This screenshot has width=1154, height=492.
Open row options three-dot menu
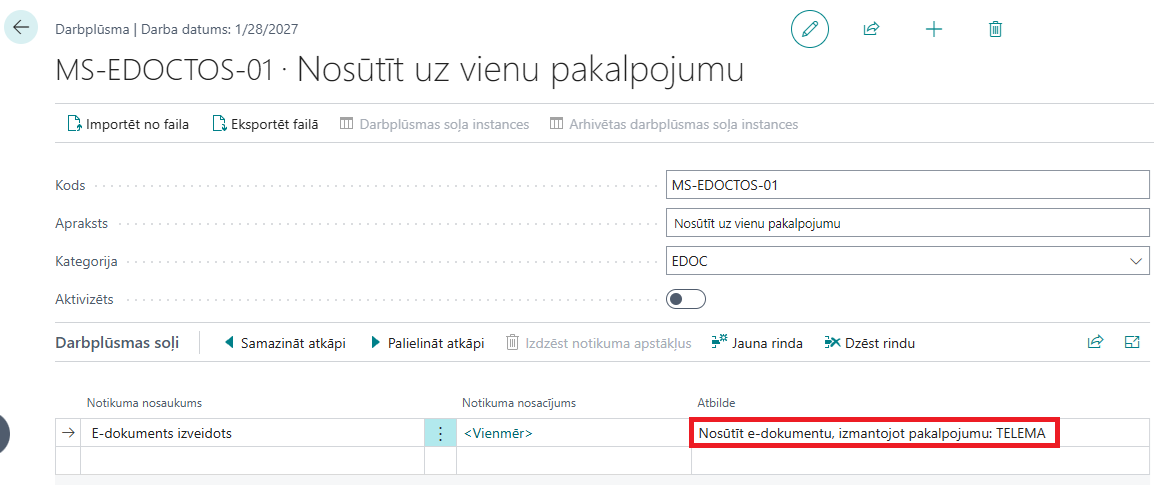[x=440, y=433]
